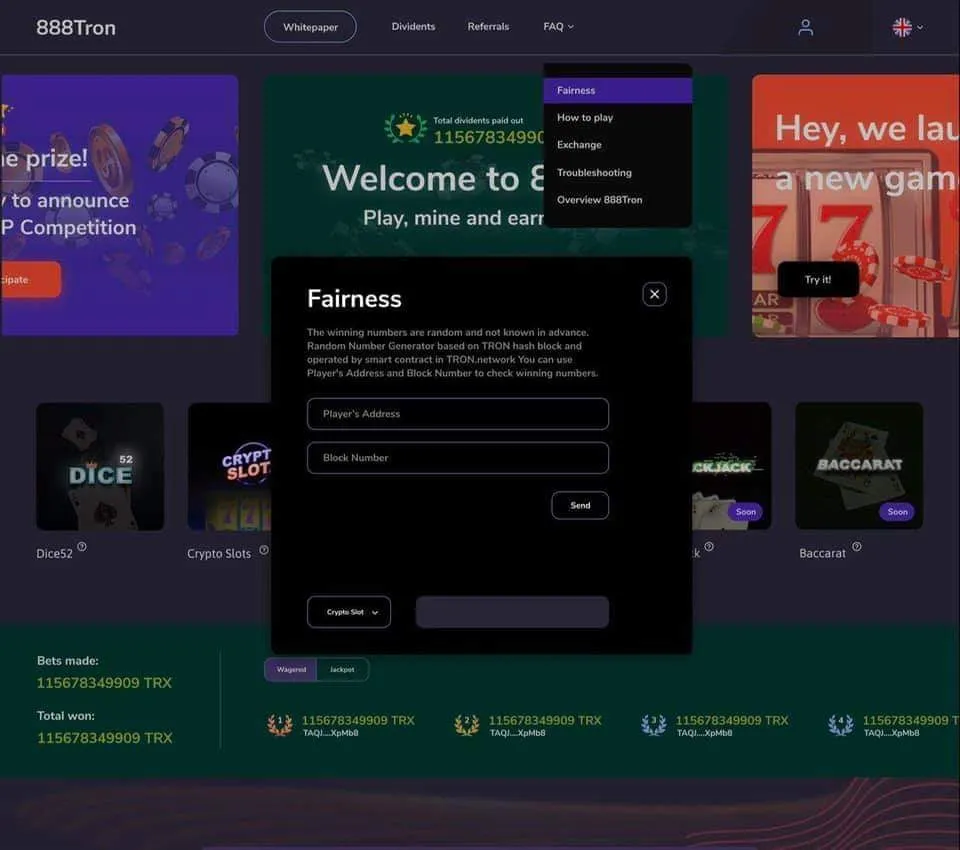Screen dimensions: 960x850
Task: Select Fairness in the FAQ menu
Action: click(618, 90)
